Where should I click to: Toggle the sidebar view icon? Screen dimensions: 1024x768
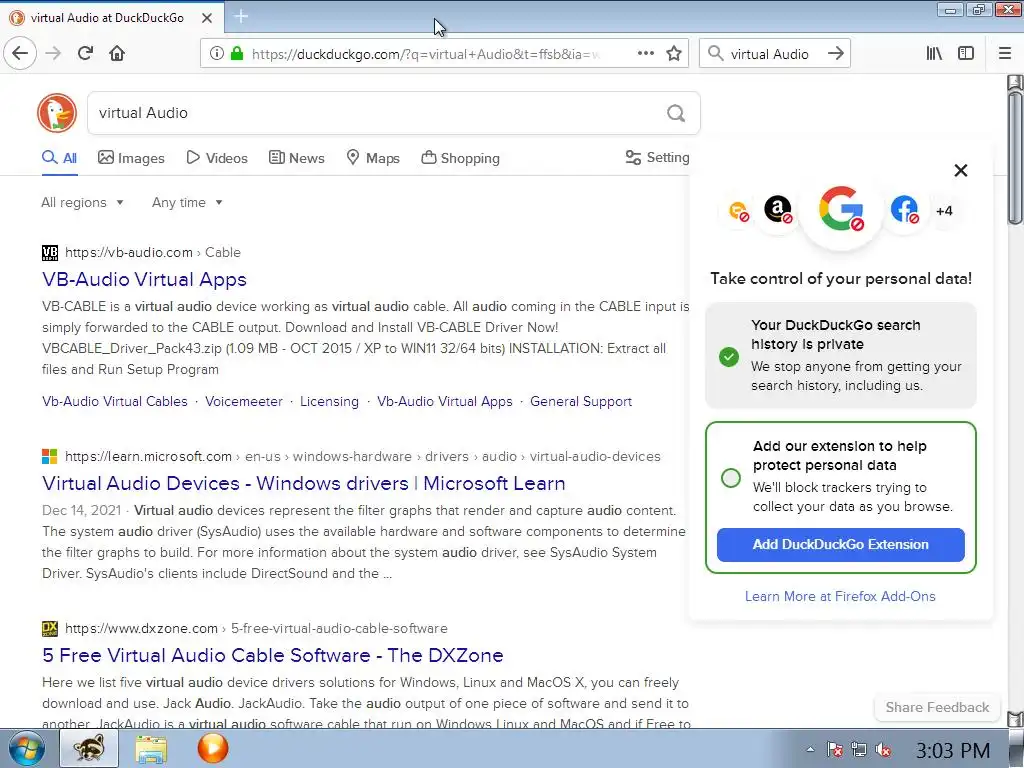(966, 54)
